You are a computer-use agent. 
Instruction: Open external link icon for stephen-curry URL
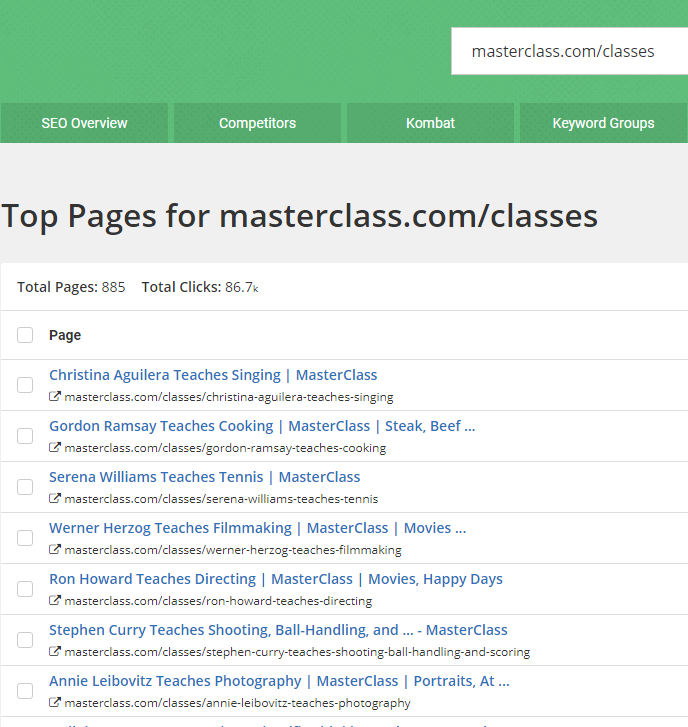tap(55, 652)
